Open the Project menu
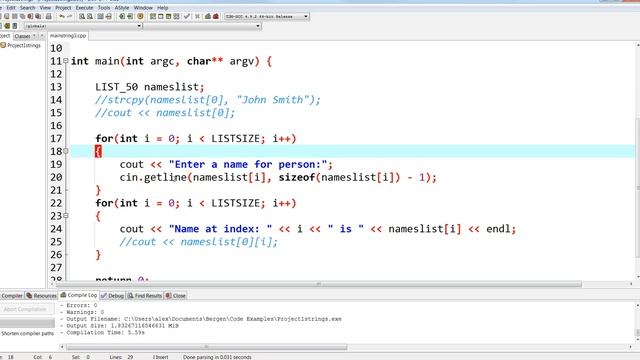The image size is (640, 360). (63, 8)
